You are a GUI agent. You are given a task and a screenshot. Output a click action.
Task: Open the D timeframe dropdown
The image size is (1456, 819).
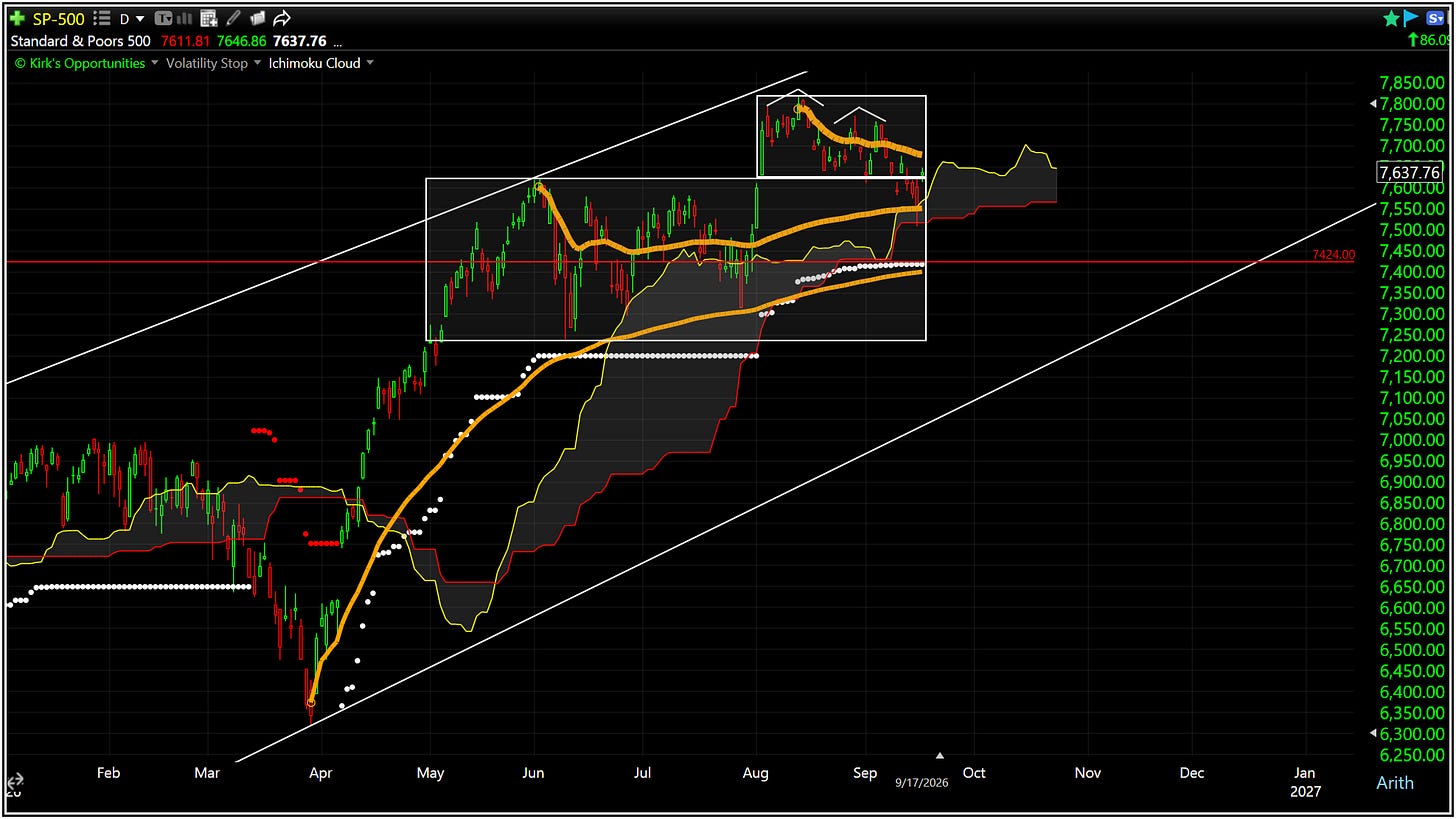click(x=132, y=18)
